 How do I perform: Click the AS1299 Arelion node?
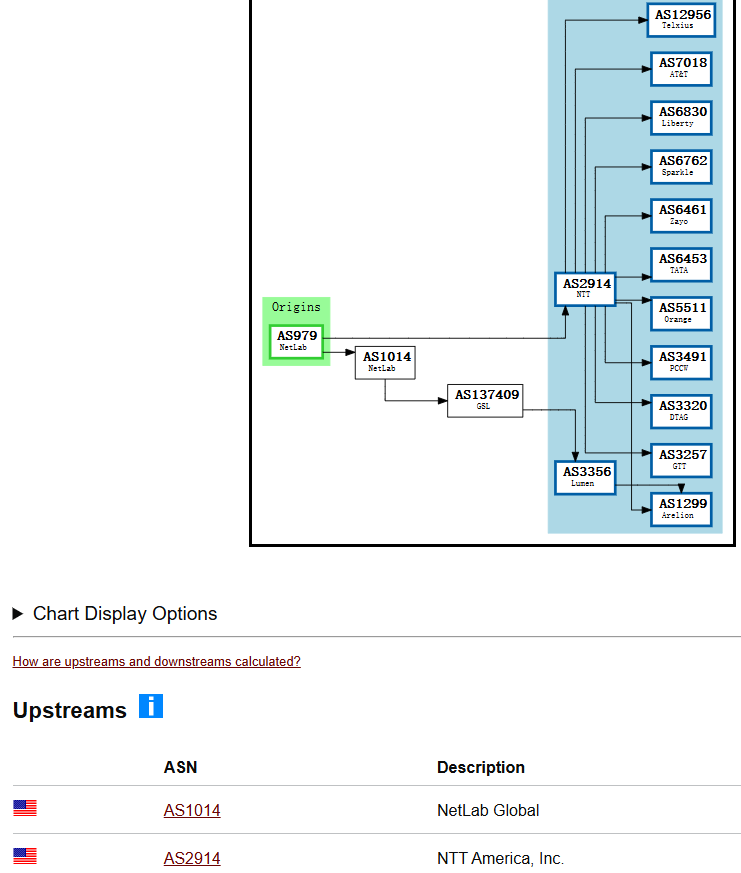tap(681, 509)
